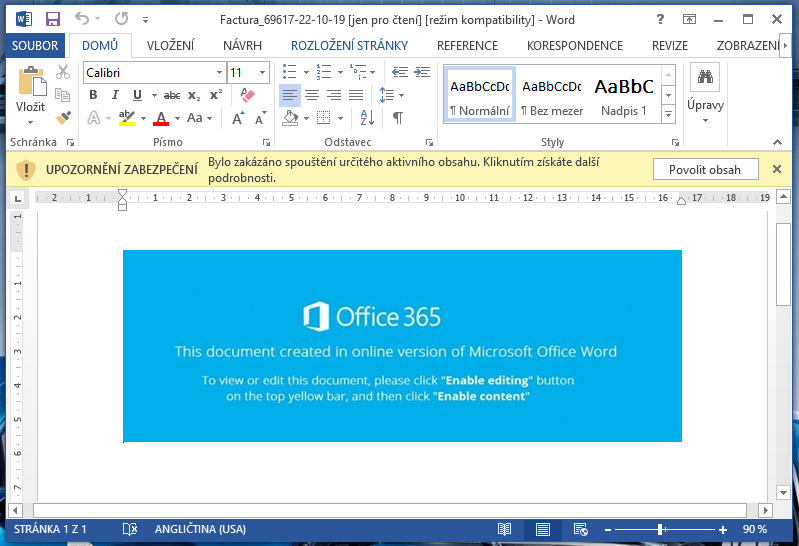Switch to the NÁVRH tab
Screen dimensions: 799x546
click(x=242, y=45)
